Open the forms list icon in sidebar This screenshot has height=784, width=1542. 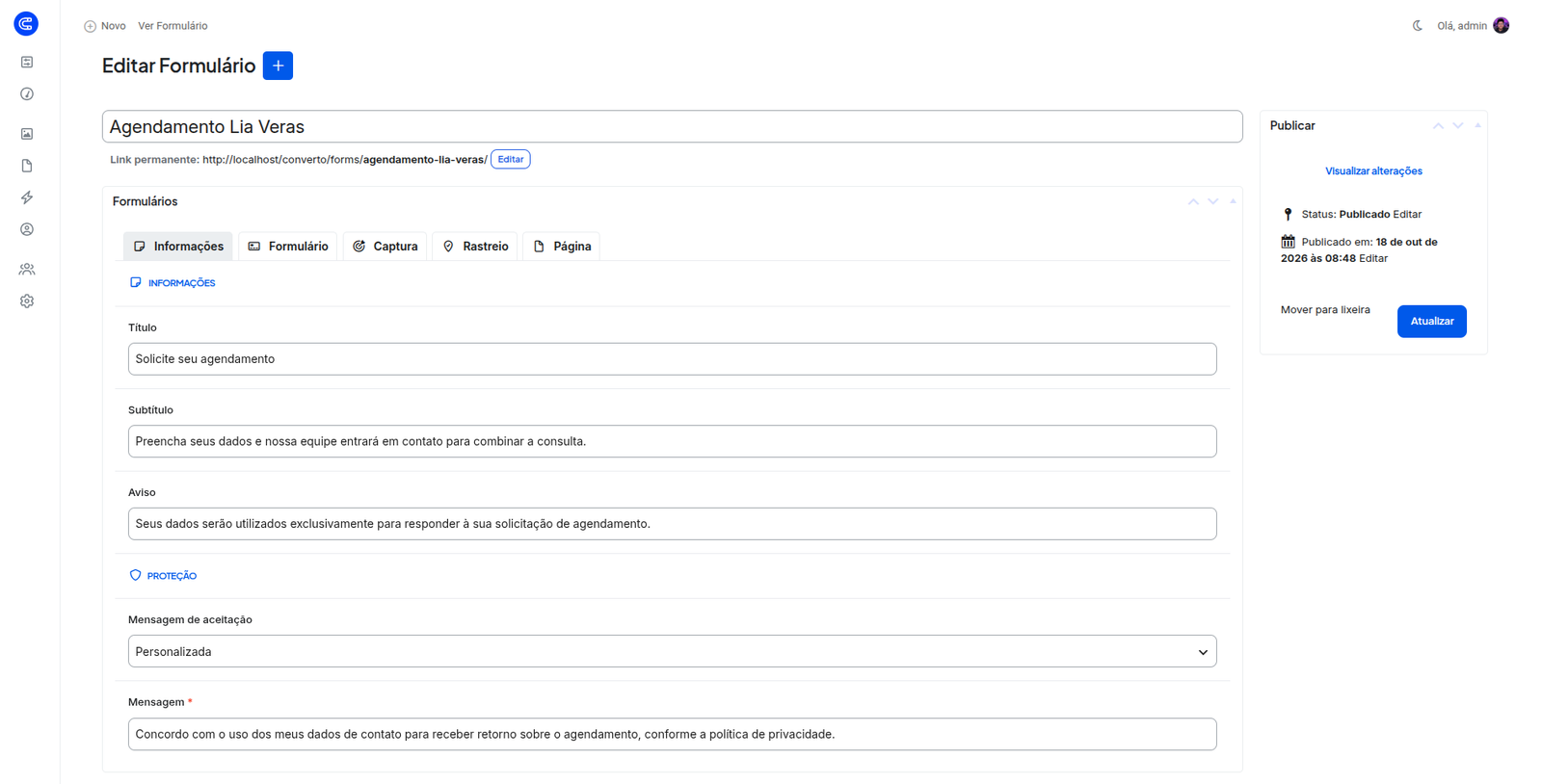[x=27, y=62]
